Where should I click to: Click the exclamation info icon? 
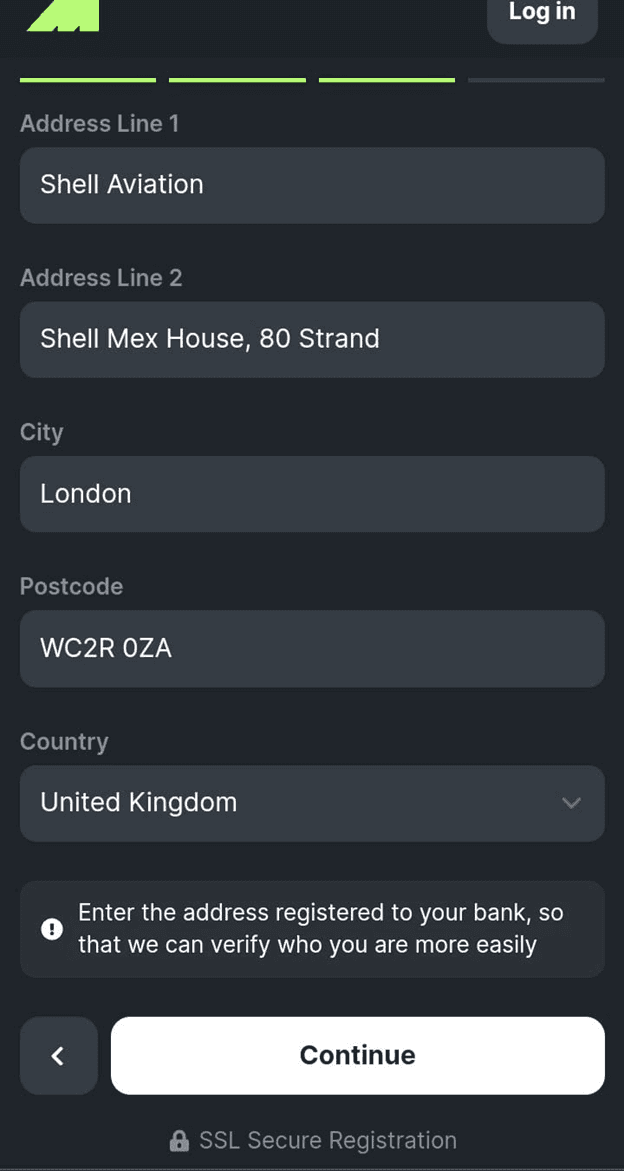[52, 929]
